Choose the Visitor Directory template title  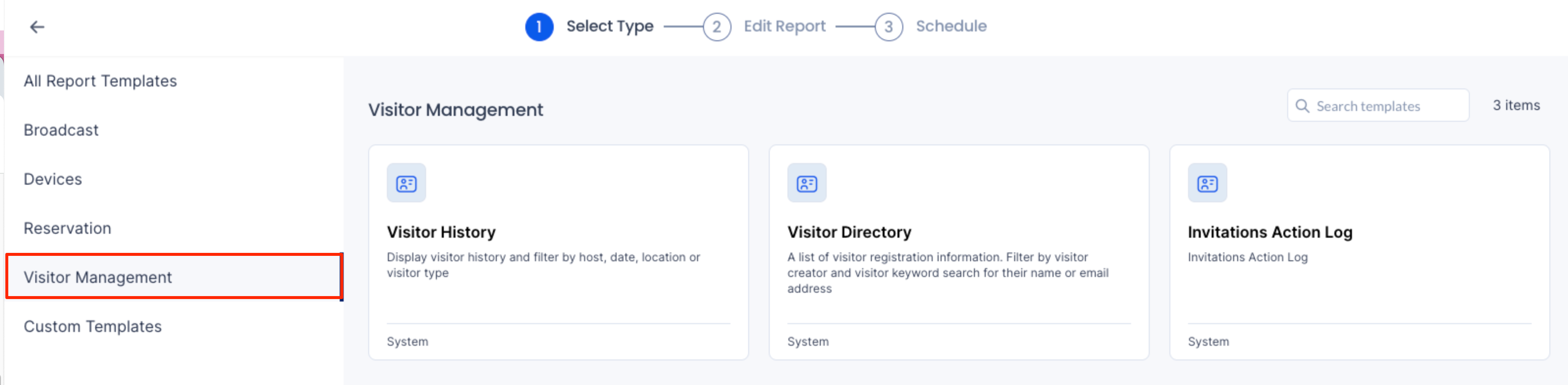point(849,232)
